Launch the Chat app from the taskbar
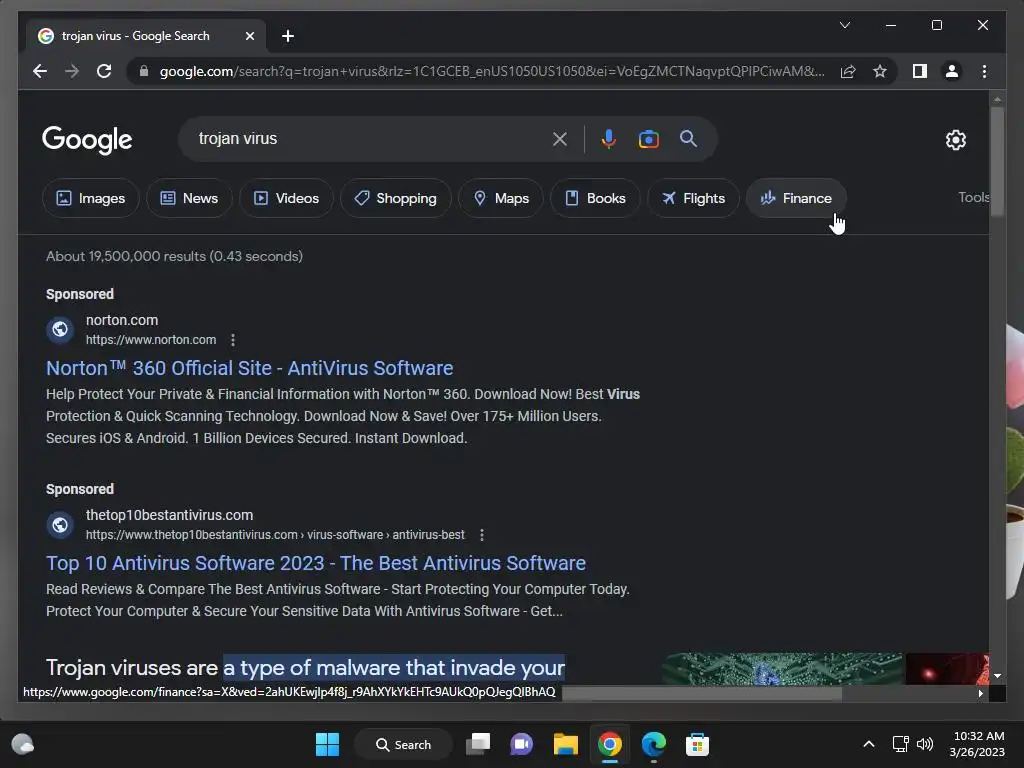1024x768 pixels. coord(521,744)
